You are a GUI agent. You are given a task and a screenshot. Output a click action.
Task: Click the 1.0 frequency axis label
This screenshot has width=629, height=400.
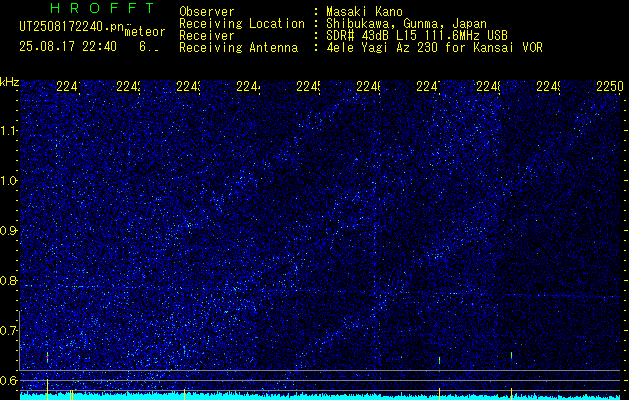point(10,181)
